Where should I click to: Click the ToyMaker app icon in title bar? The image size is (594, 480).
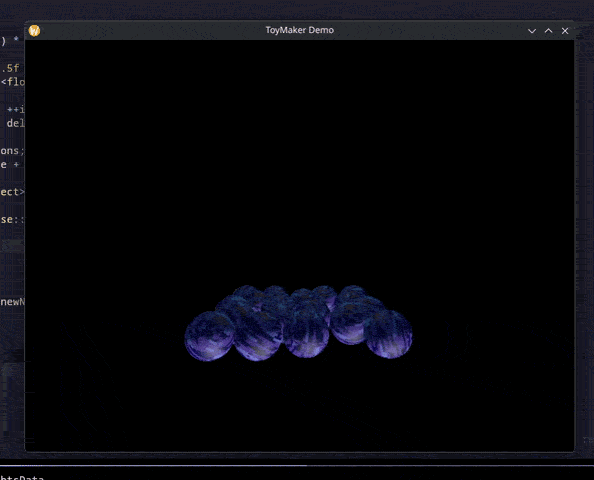[x=34, y=31]
